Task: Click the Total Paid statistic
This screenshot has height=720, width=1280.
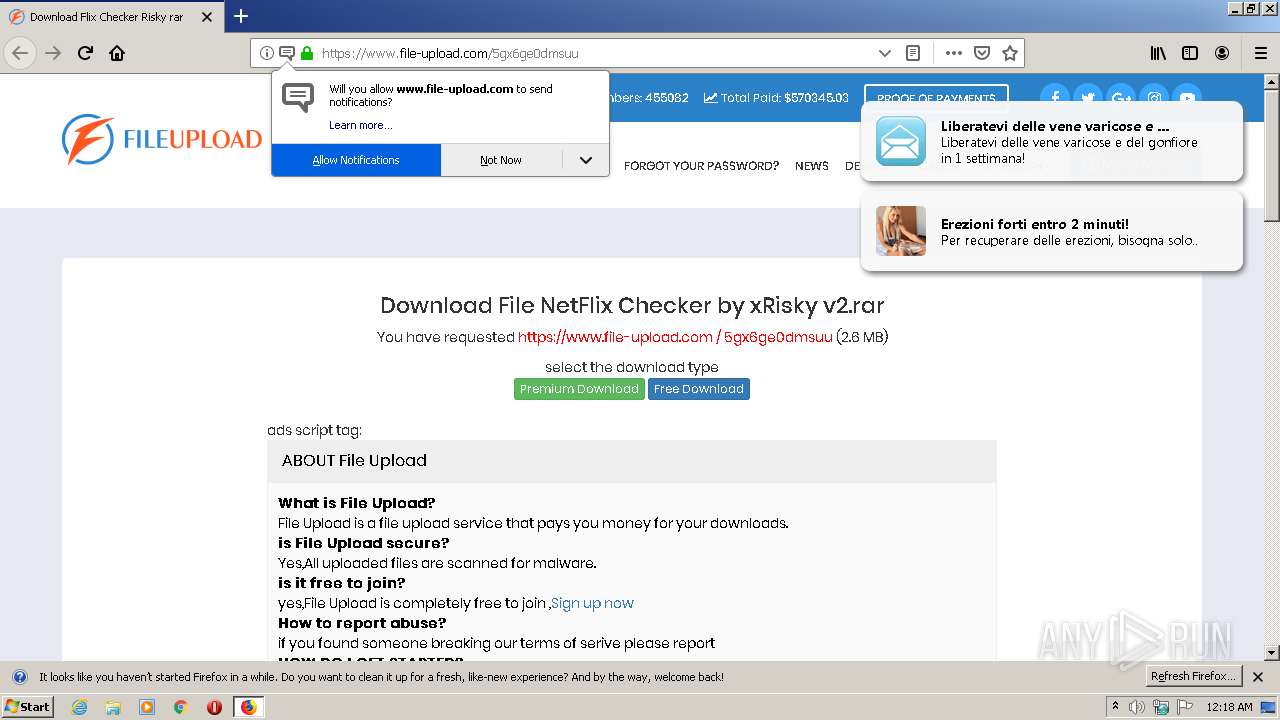Action: pyautogui.click(x=776, y=98)
